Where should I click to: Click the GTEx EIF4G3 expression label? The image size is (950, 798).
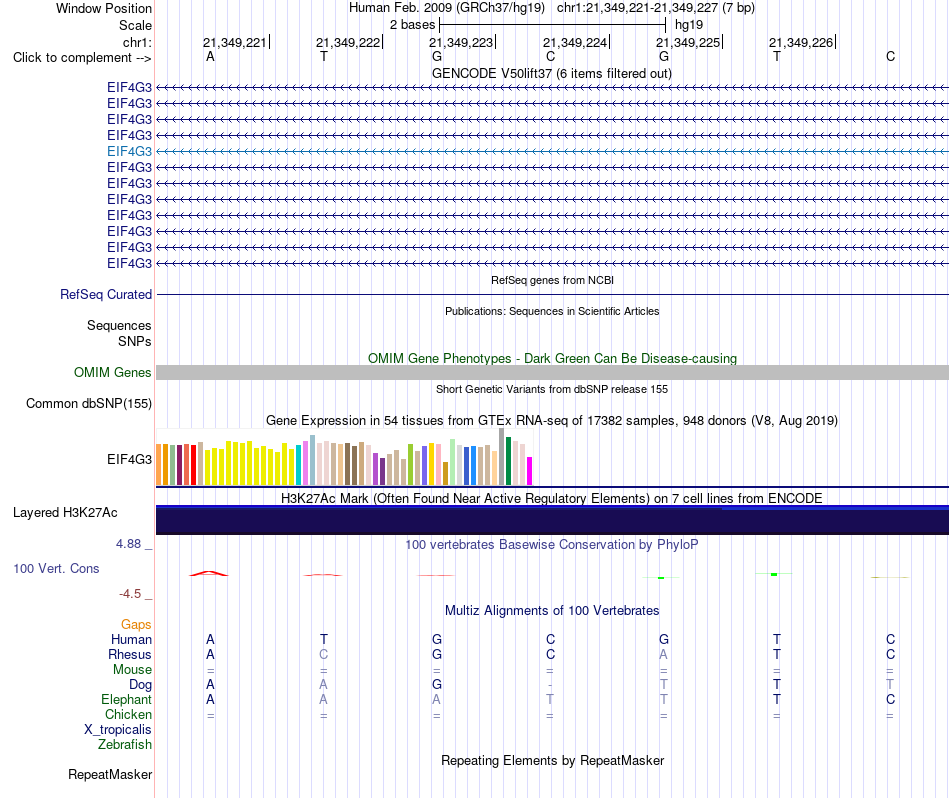tap(129, 459)
